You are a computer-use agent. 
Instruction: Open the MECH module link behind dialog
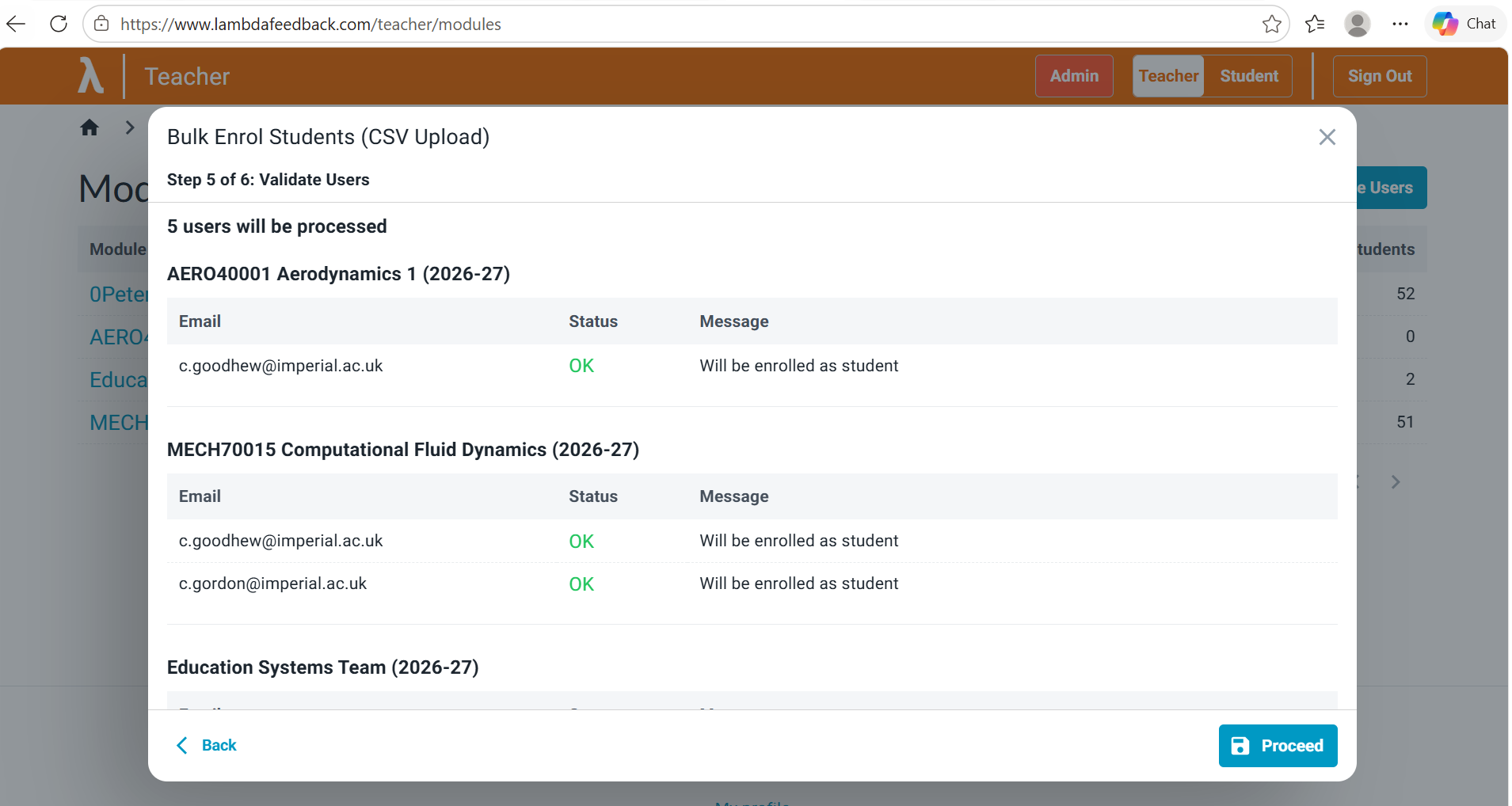[x=119, y=423]
